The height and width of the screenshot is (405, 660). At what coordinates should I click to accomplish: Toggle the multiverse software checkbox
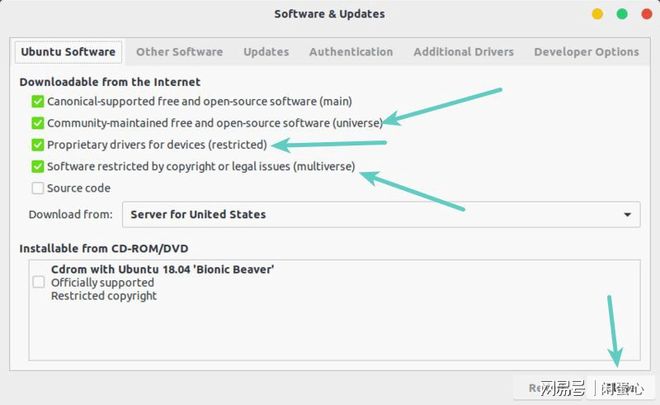[37, 166]
